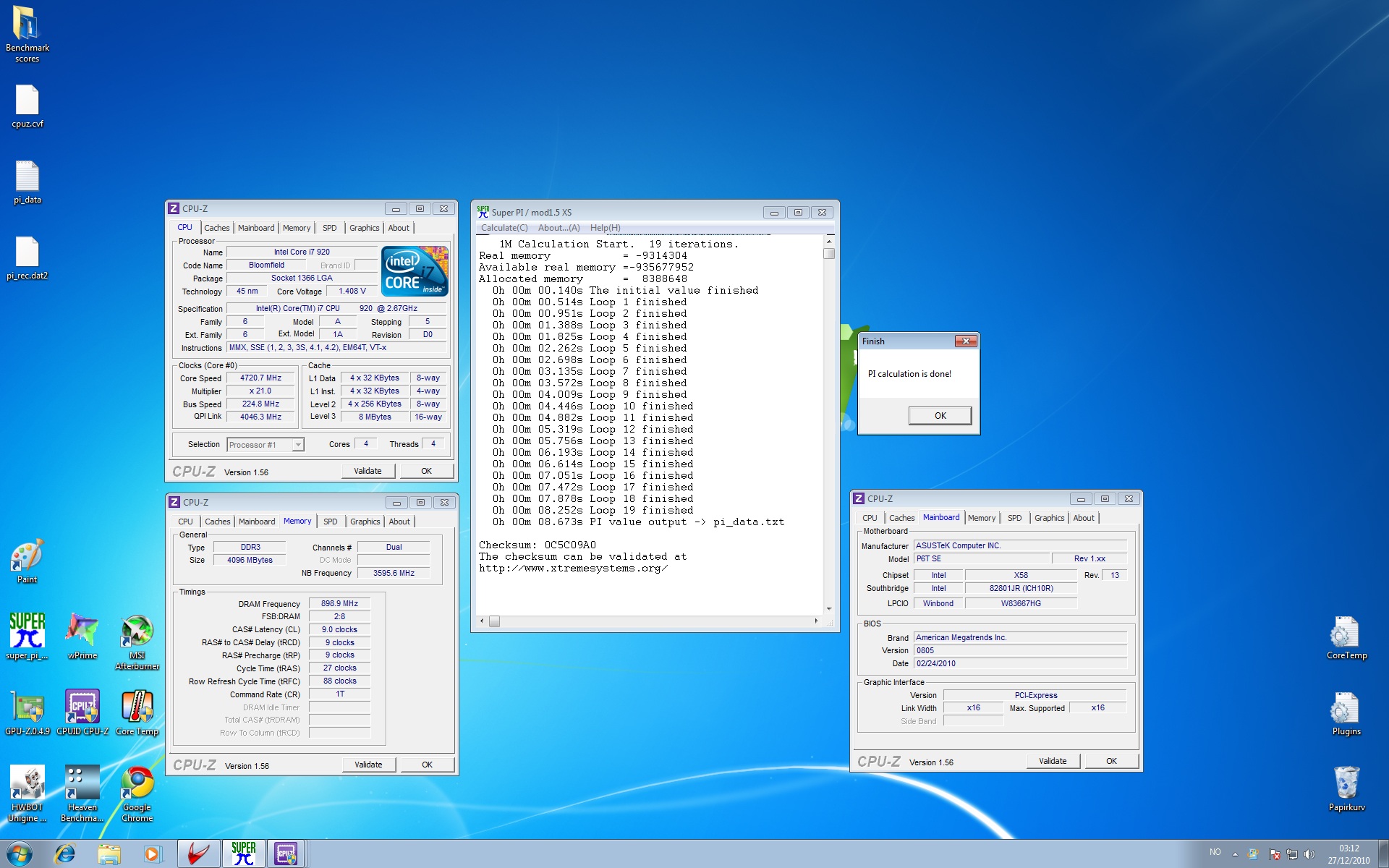The height and width of the screenshot is (868, 1389).
Task: Click the volume speaker tray icon
Action: [1309, 854]
